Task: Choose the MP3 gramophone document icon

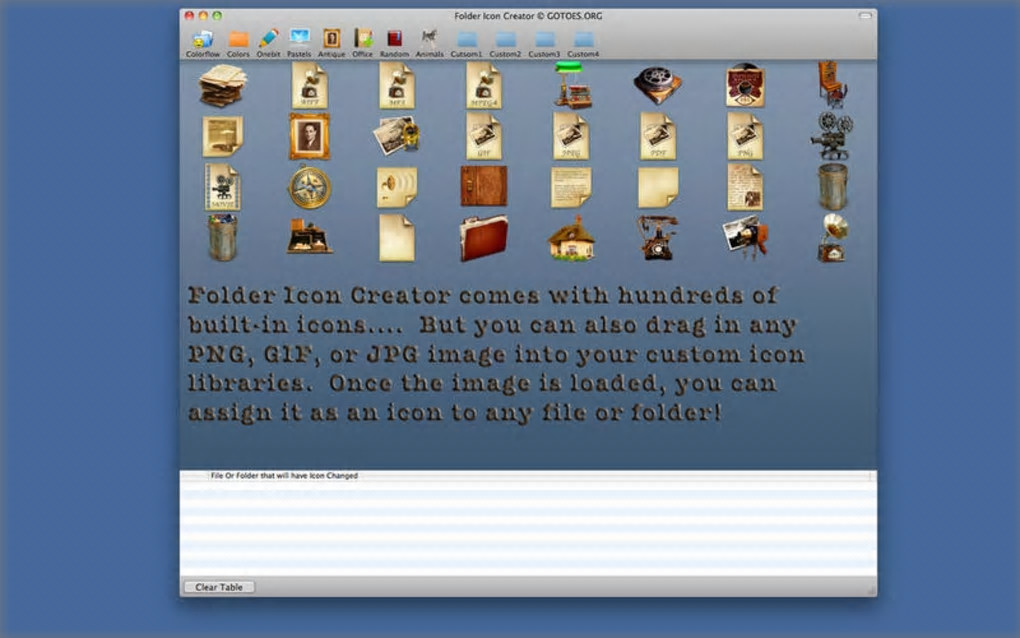Action: [397, 85]
